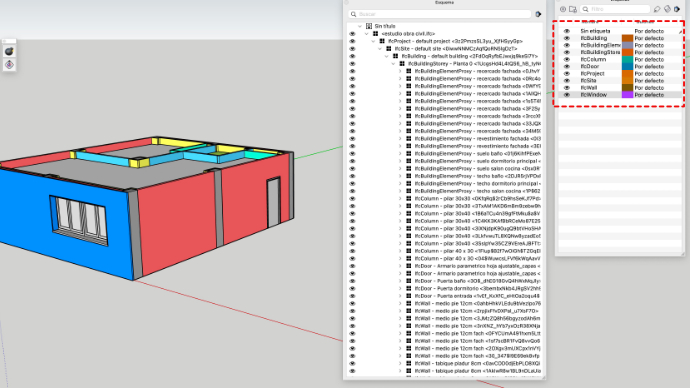Collapse the IfcProject default project node
The image size is (690, 388).
(x=373, y=41)
